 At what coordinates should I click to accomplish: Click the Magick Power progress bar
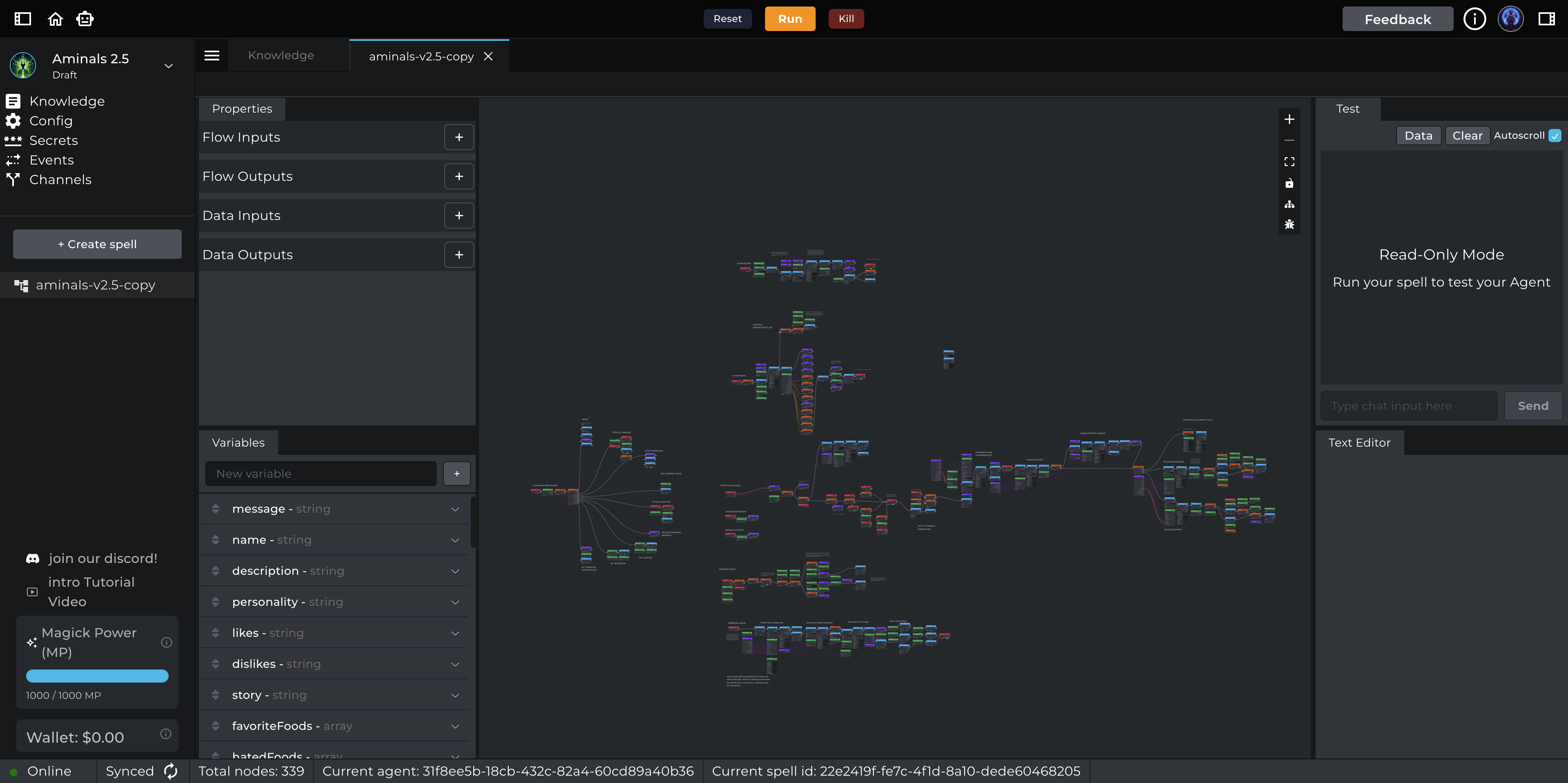pos(98,676)
